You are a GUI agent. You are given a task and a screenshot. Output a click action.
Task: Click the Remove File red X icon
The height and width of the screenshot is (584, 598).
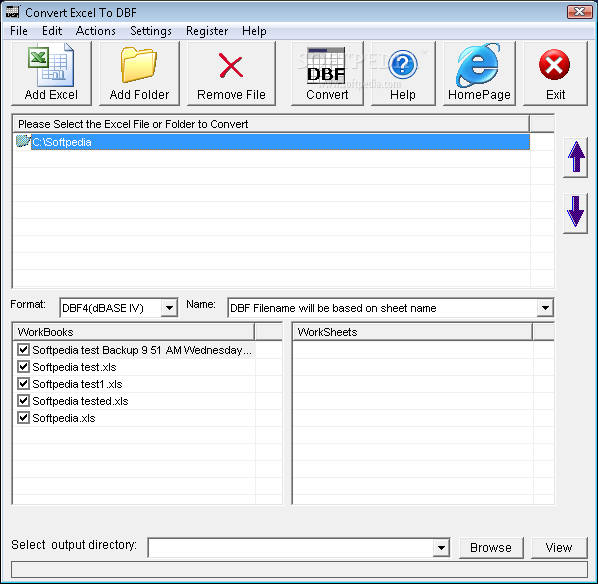[x=231, y=66]
